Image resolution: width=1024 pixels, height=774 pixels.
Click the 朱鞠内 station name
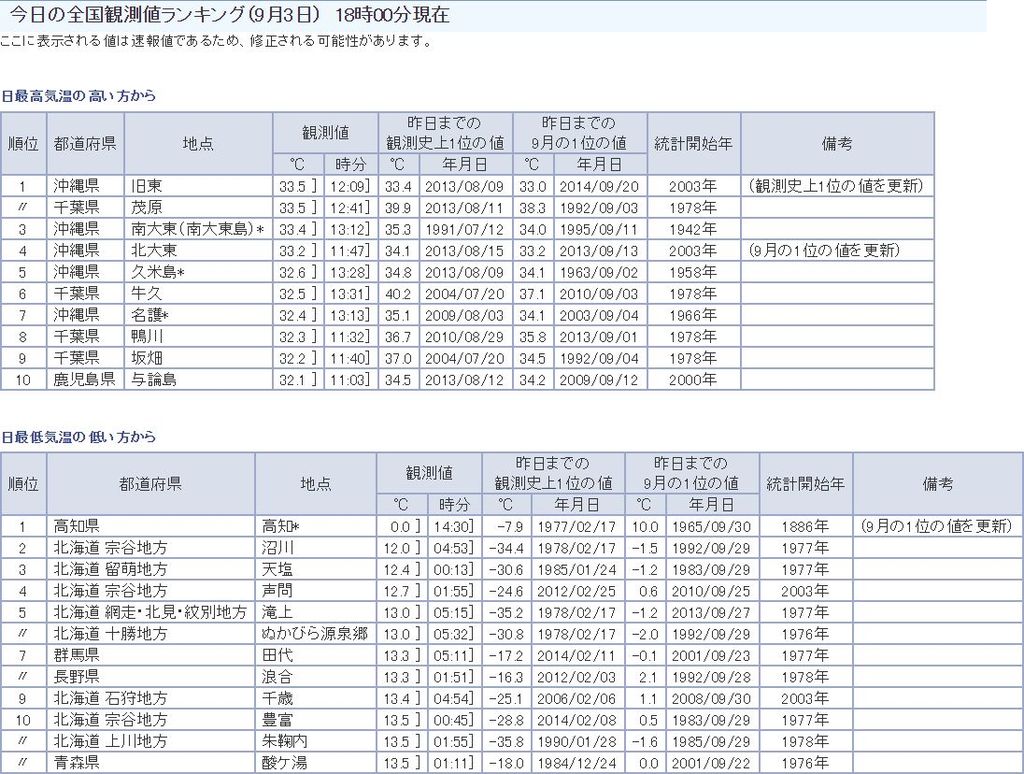click(x=284, y=741)
